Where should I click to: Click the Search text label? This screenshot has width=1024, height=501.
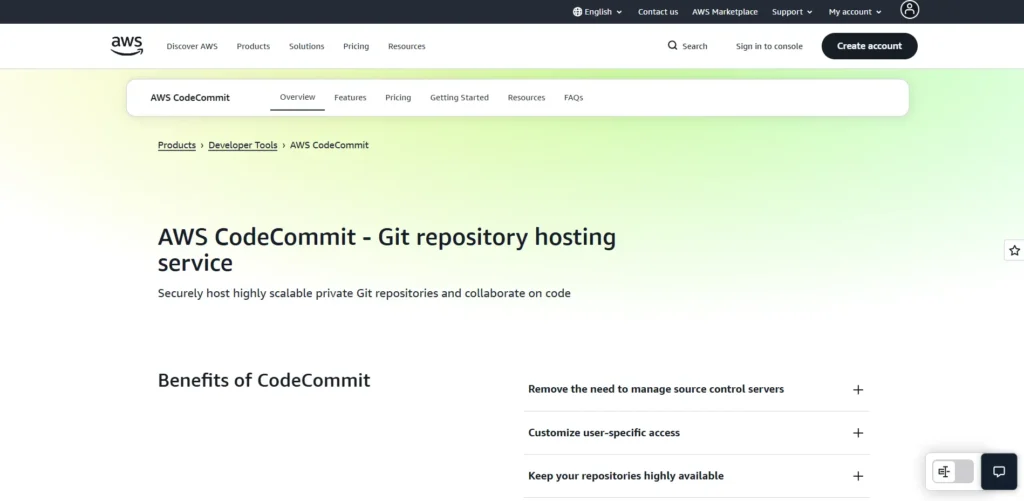[695, 46]
